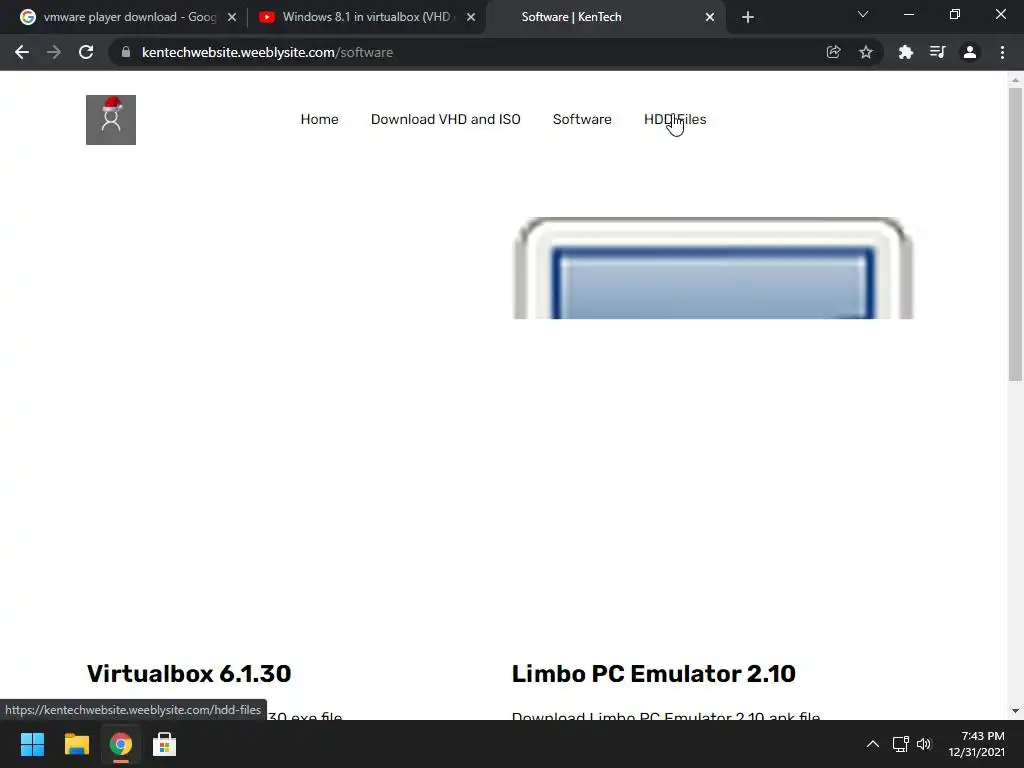This screenshot has height=768, width=1024.
Task: Click the network icon in system tray
Action: tap(901, 744)
